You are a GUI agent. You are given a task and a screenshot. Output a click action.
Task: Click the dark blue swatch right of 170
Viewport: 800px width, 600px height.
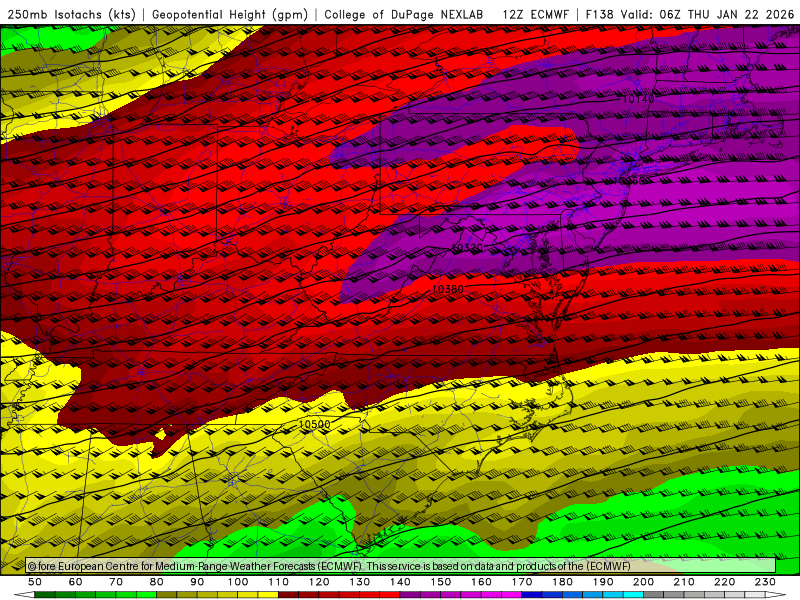coord(532,595)
